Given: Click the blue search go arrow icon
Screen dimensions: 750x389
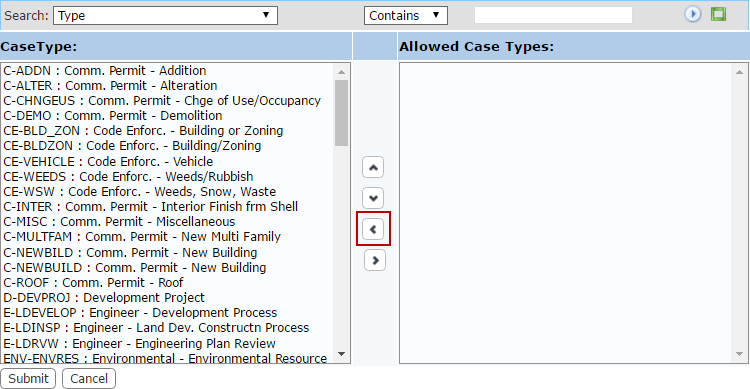Looking at the screenshot, I should point(692,14).
